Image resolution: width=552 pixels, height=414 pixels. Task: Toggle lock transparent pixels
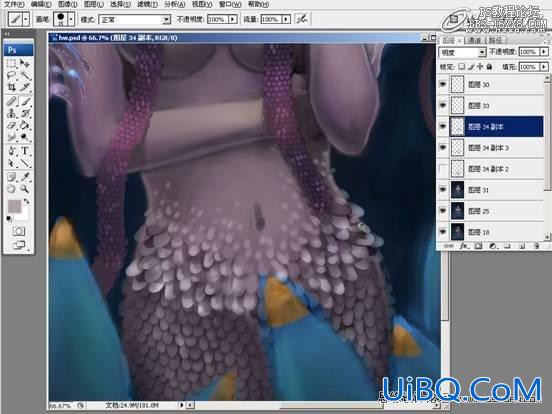point(462,67)
